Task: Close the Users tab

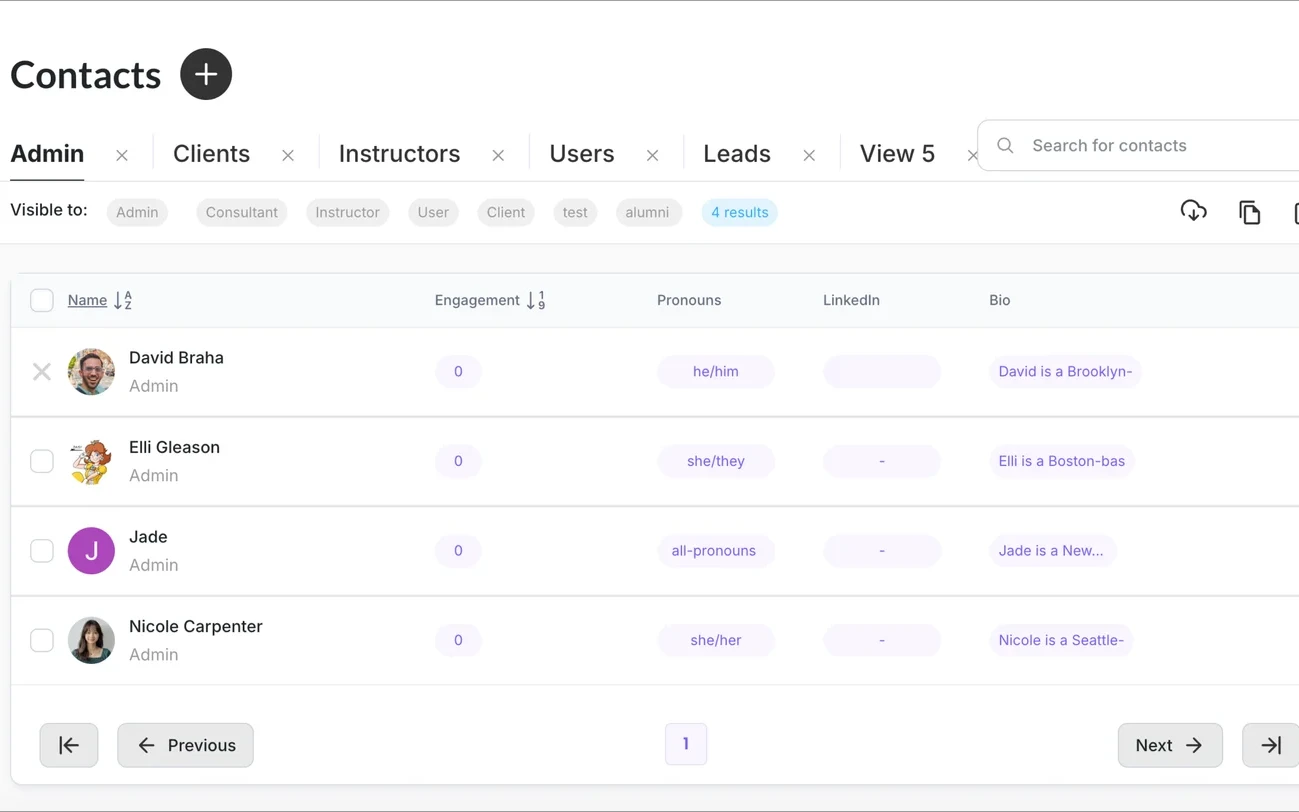Action: [652, 155]
